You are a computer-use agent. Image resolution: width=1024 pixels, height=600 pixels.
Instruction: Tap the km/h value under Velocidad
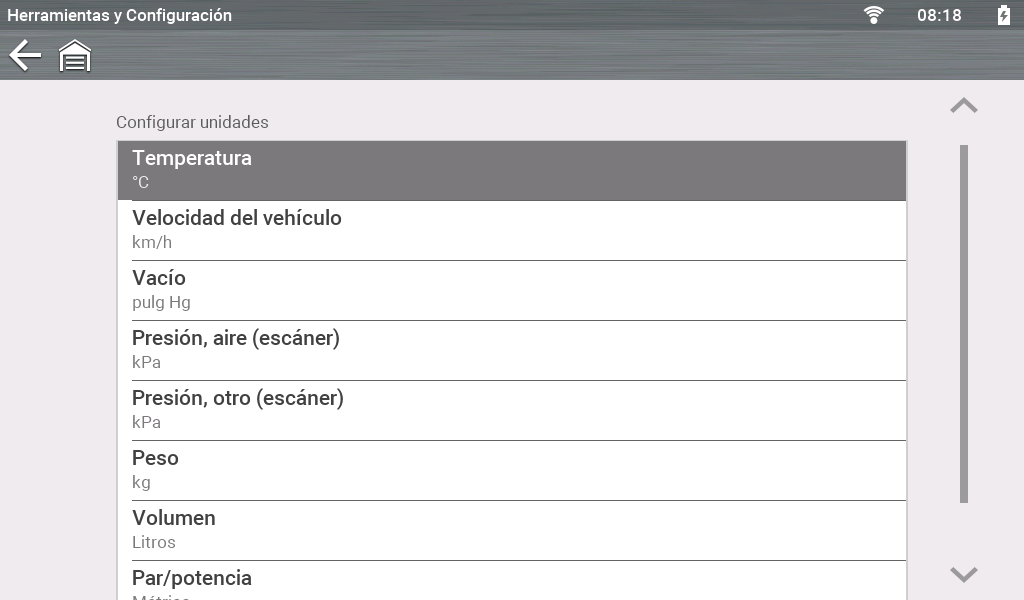pos(152,242)
